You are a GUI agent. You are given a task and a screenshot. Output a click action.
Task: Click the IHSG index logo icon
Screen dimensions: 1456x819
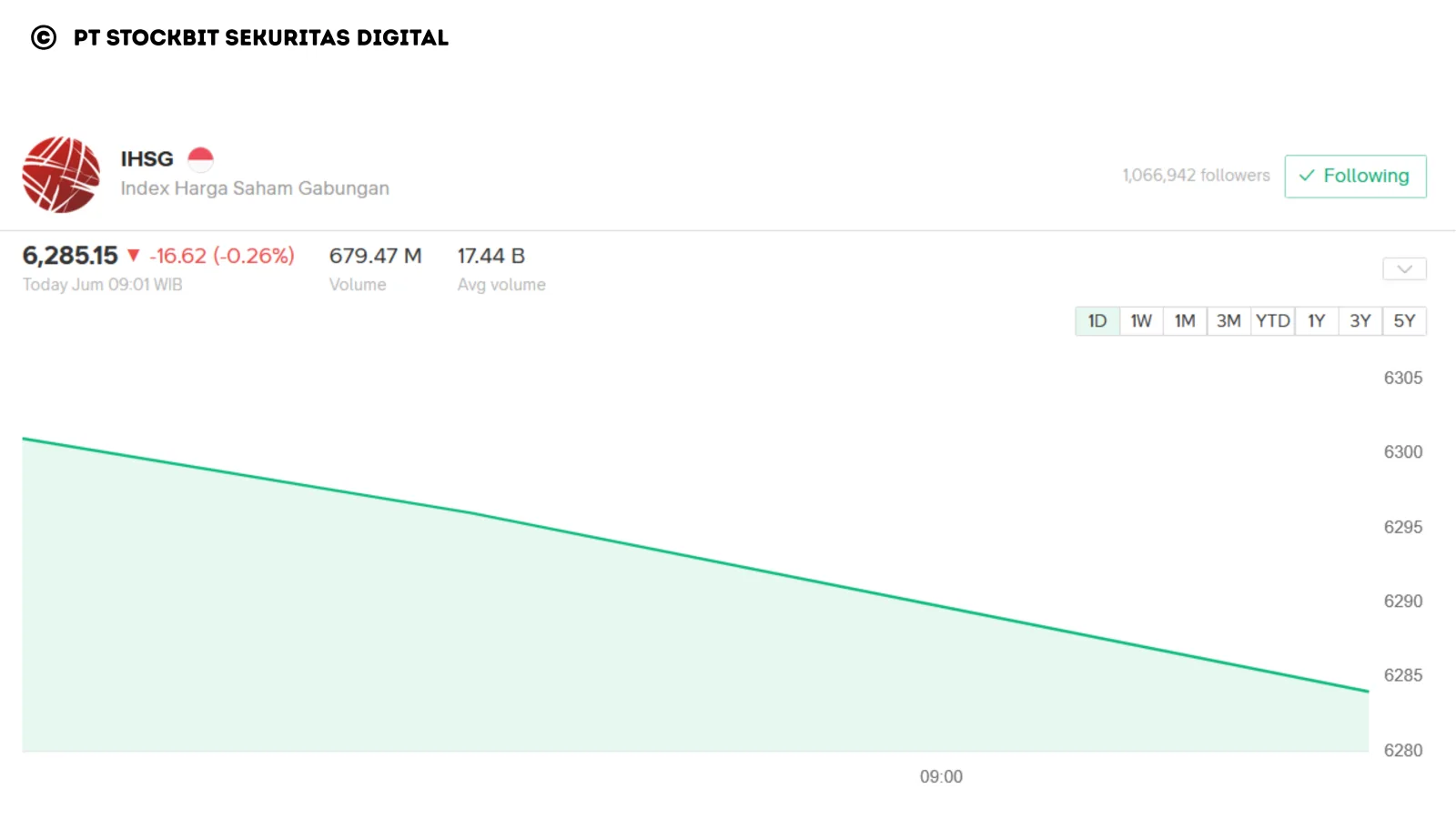pyautogui.click(x=61, y=175)
